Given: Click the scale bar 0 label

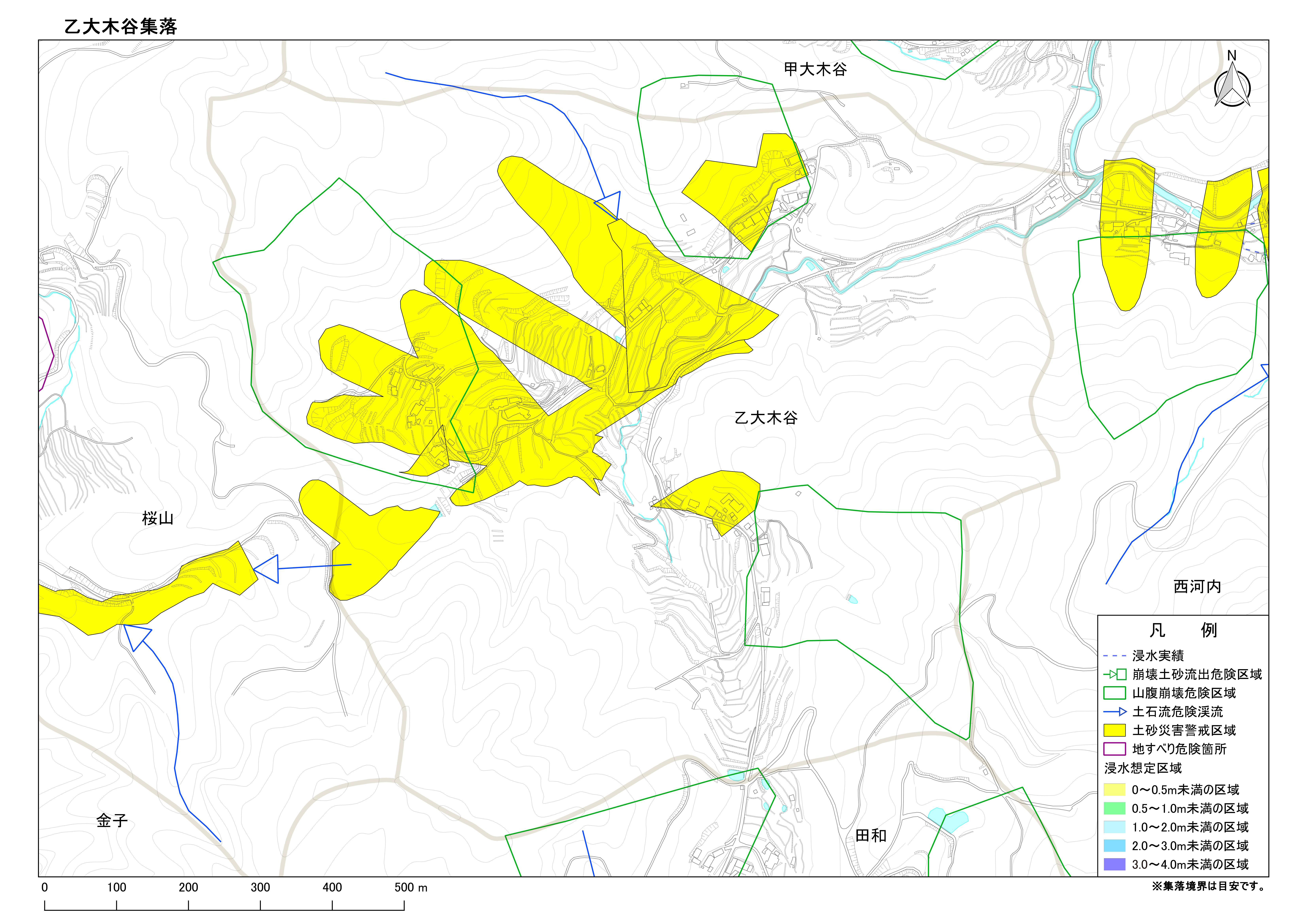Looking at the screenshot, I should (44, 888).
